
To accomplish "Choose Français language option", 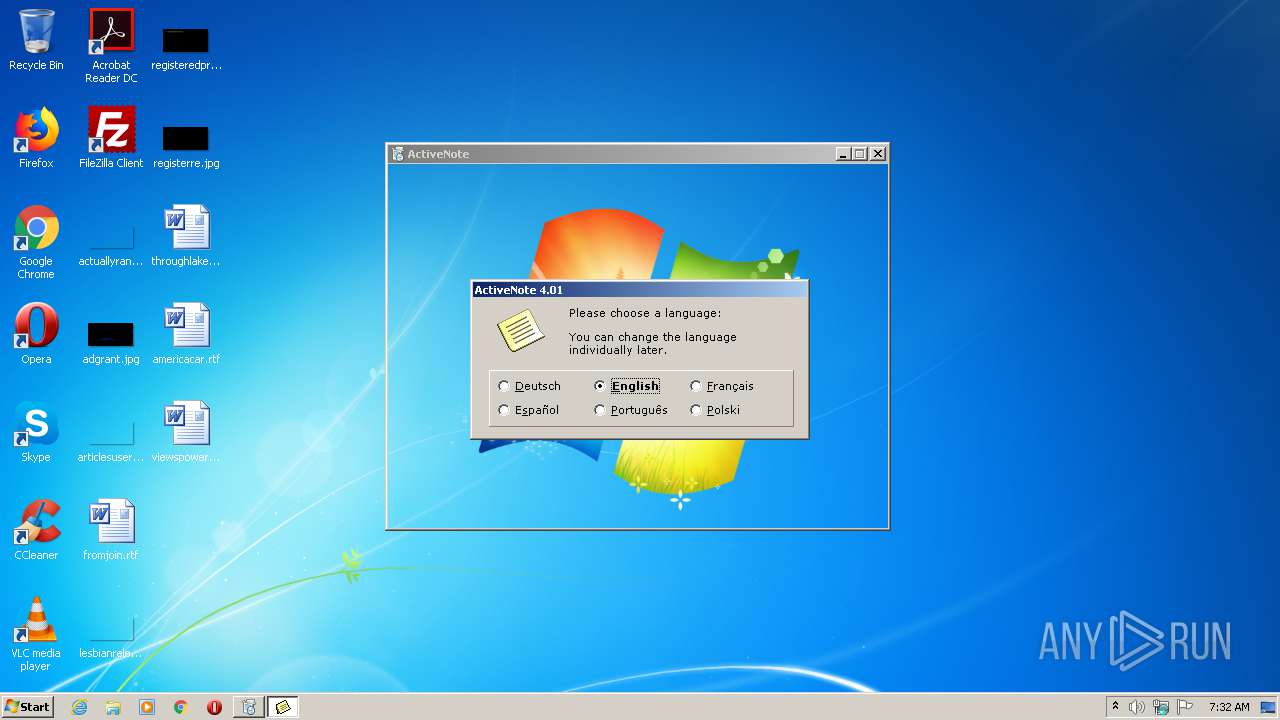I will pos(722,386).
